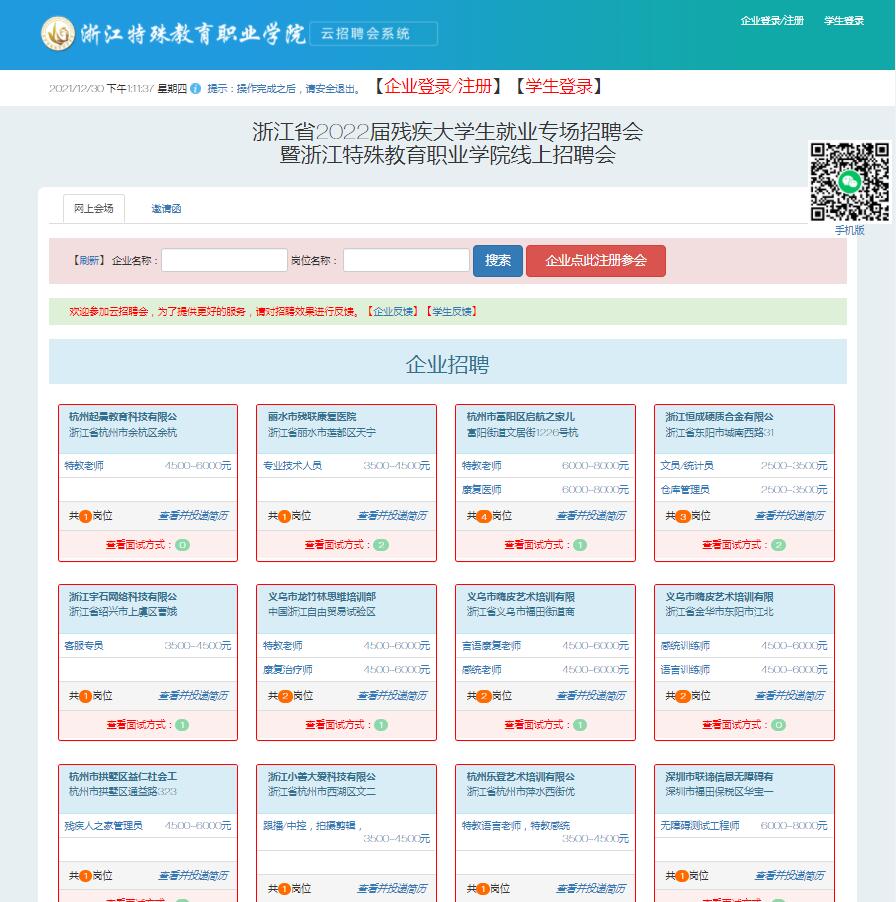896x902 pixels.
Task: Click 查看并投递简历 in 杭州起晨教育科技 card
Action: tap(193, 515)
